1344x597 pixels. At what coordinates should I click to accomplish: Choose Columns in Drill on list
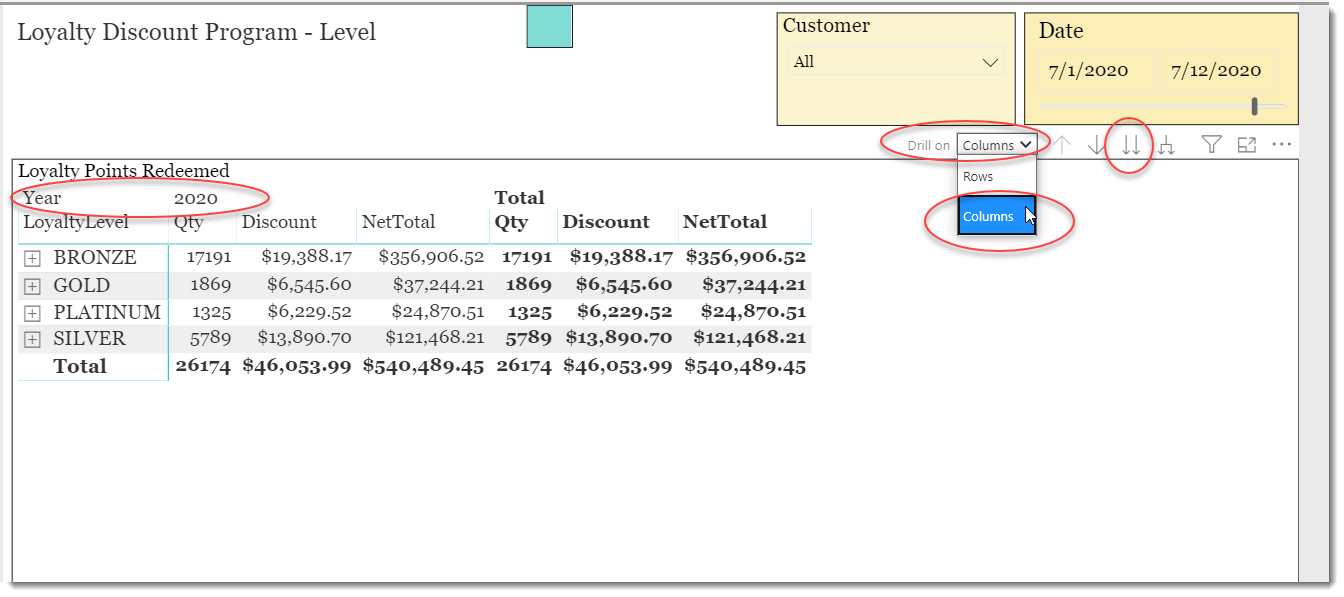click(996, 216)
